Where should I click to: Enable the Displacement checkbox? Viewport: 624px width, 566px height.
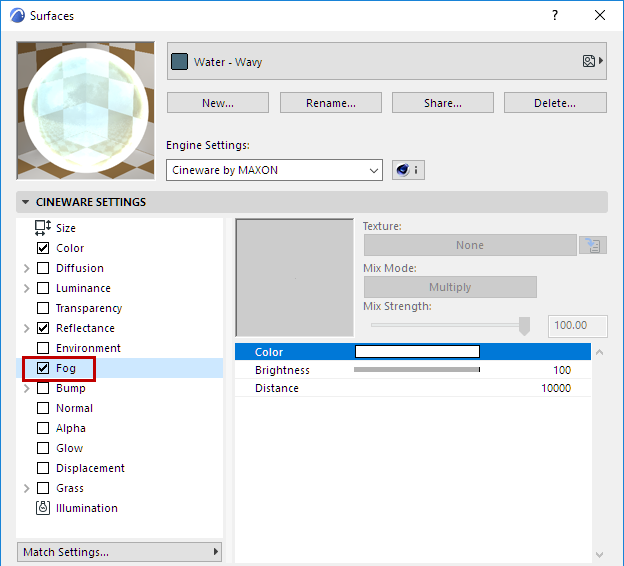(x=43, y=468)
